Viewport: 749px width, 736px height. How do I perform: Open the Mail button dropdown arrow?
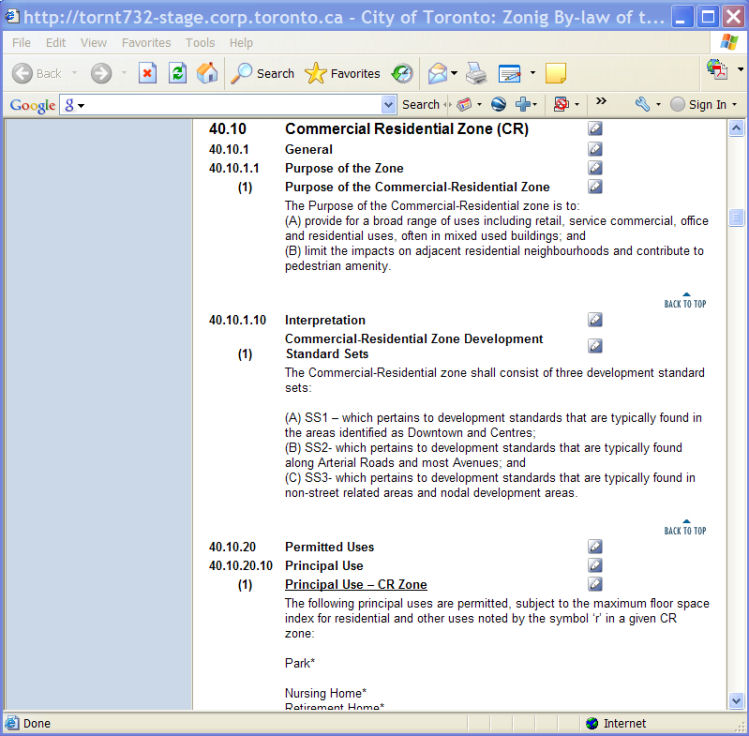[454, 73]
